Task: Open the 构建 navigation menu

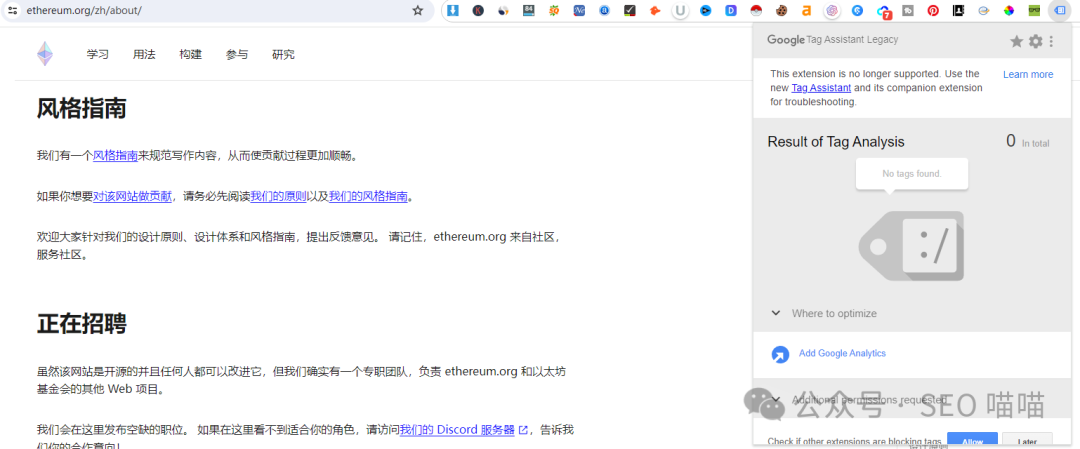Action: tap(191, 54)
